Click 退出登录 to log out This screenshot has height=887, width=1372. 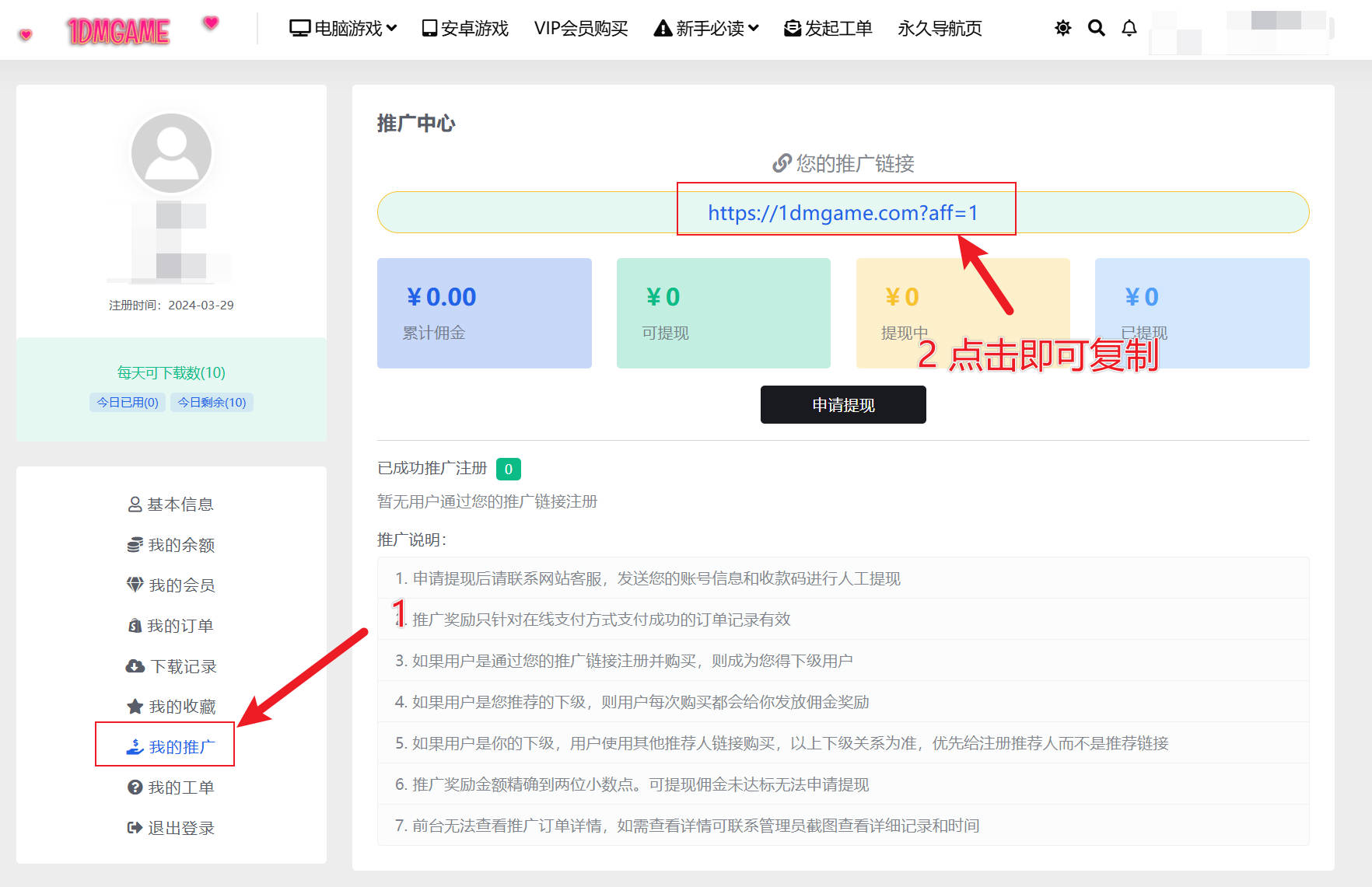click(x=171, y=828)
